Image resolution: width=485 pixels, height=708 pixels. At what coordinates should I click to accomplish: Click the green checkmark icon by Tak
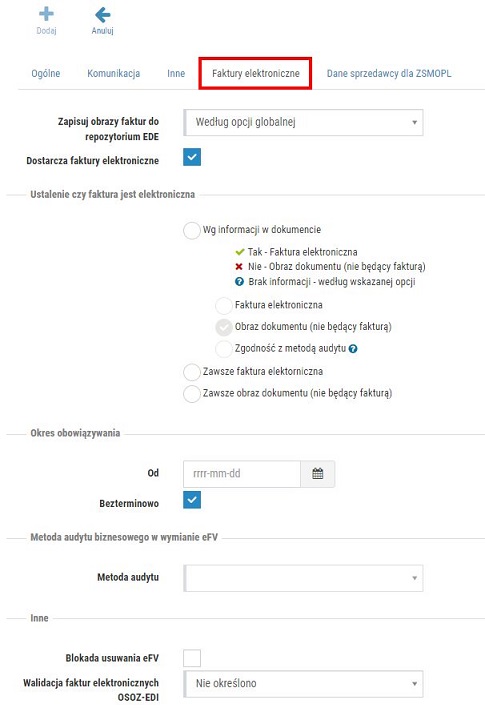coord(240,252)
